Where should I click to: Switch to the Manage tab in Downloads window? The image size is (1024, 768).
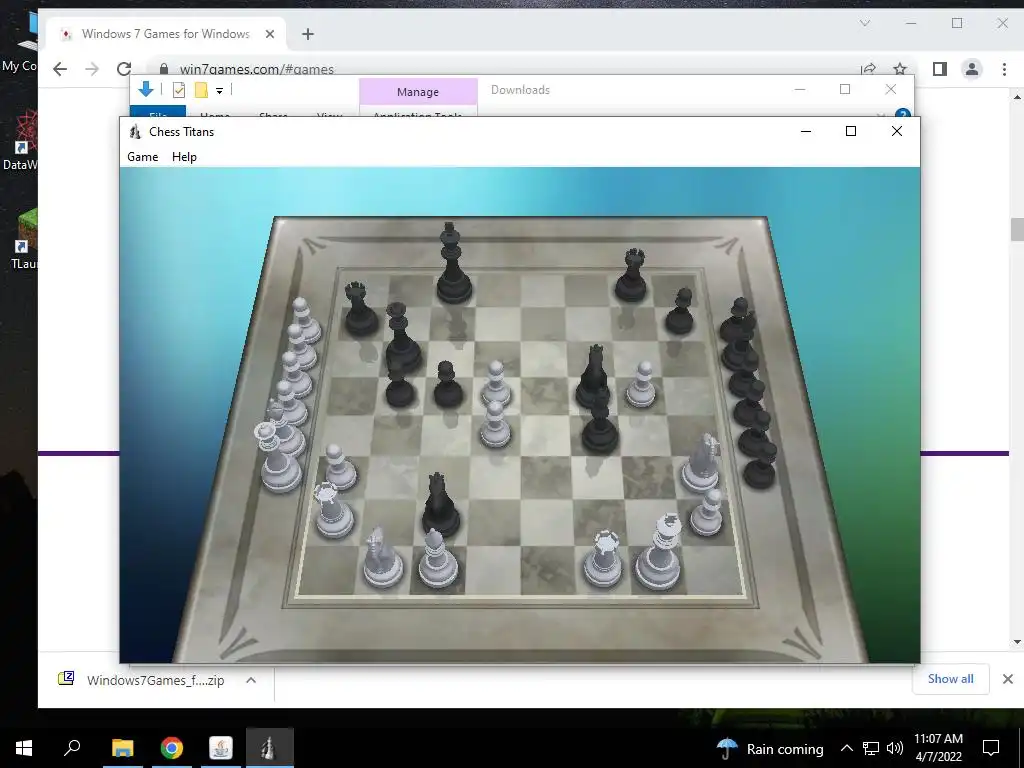[x=418, y=92]
